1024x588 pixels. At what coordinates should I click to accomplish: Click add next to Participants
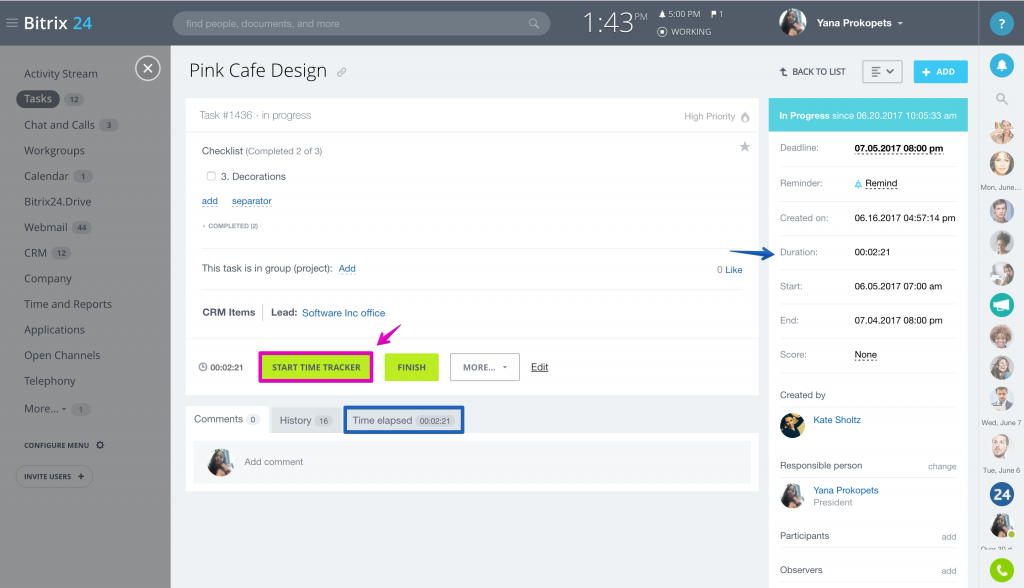[x=949, y=537]
